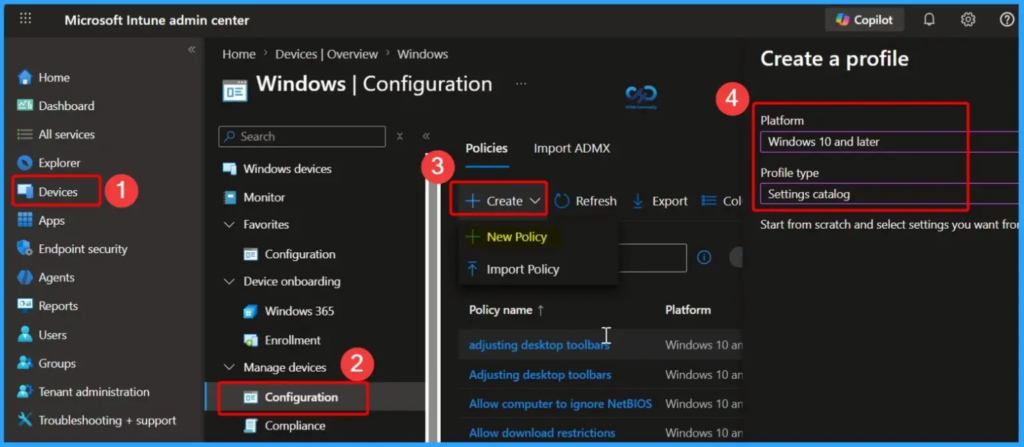The image size is (1024, 447).
Task: Open Enrollment menu item
Action: coord(282,340)
